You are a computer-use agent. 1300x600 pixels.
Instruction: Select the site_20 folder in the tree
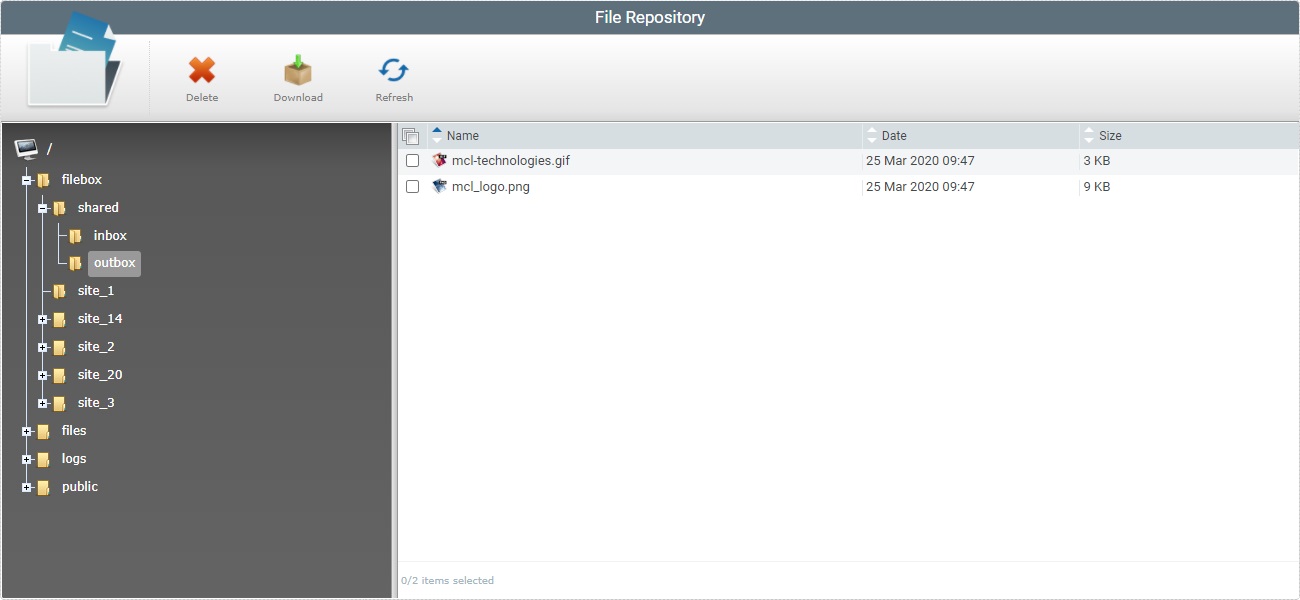pyautogui.click(x=100, y=374)
